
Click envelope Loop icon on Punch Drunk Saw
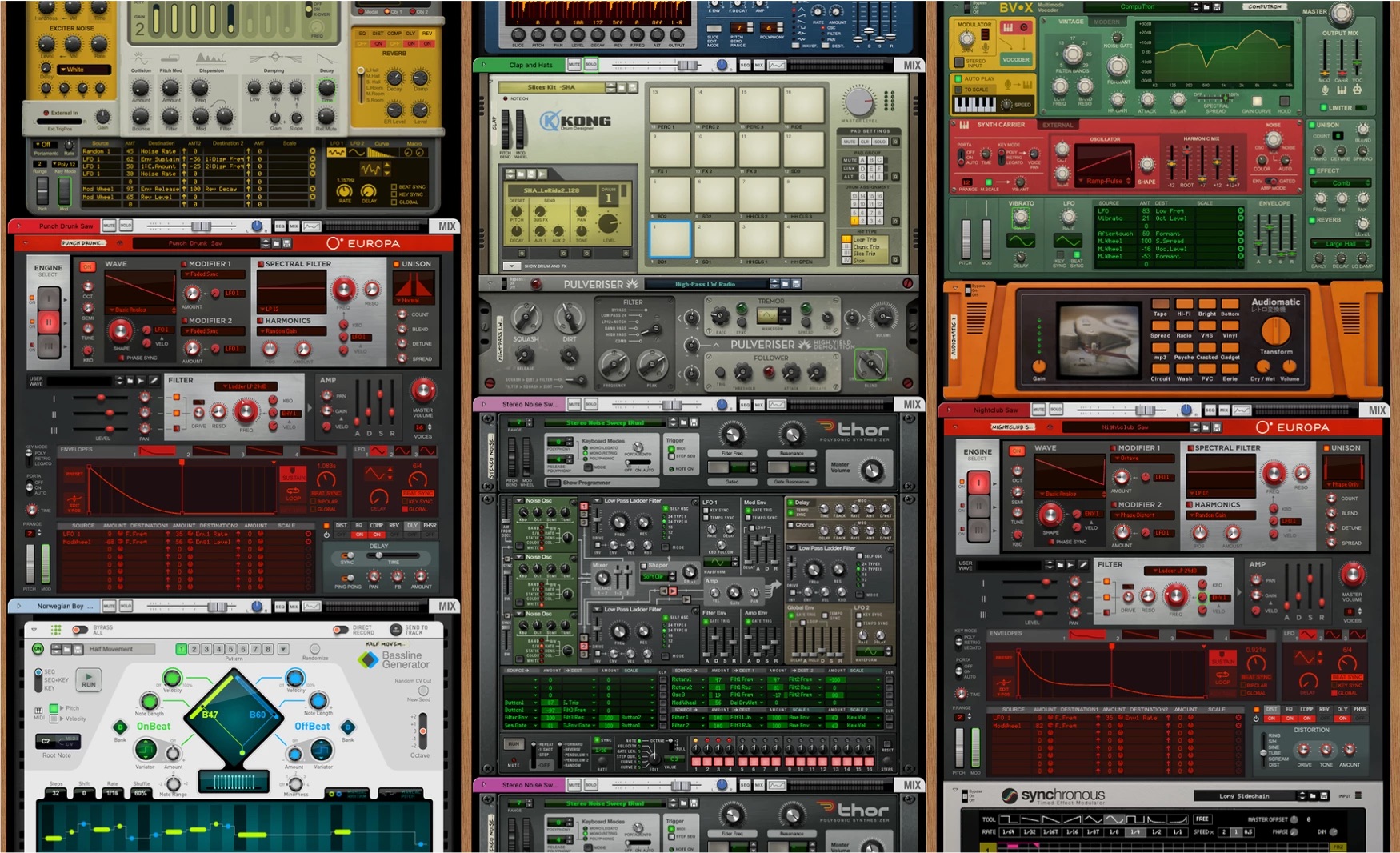[x=293, y=494]
